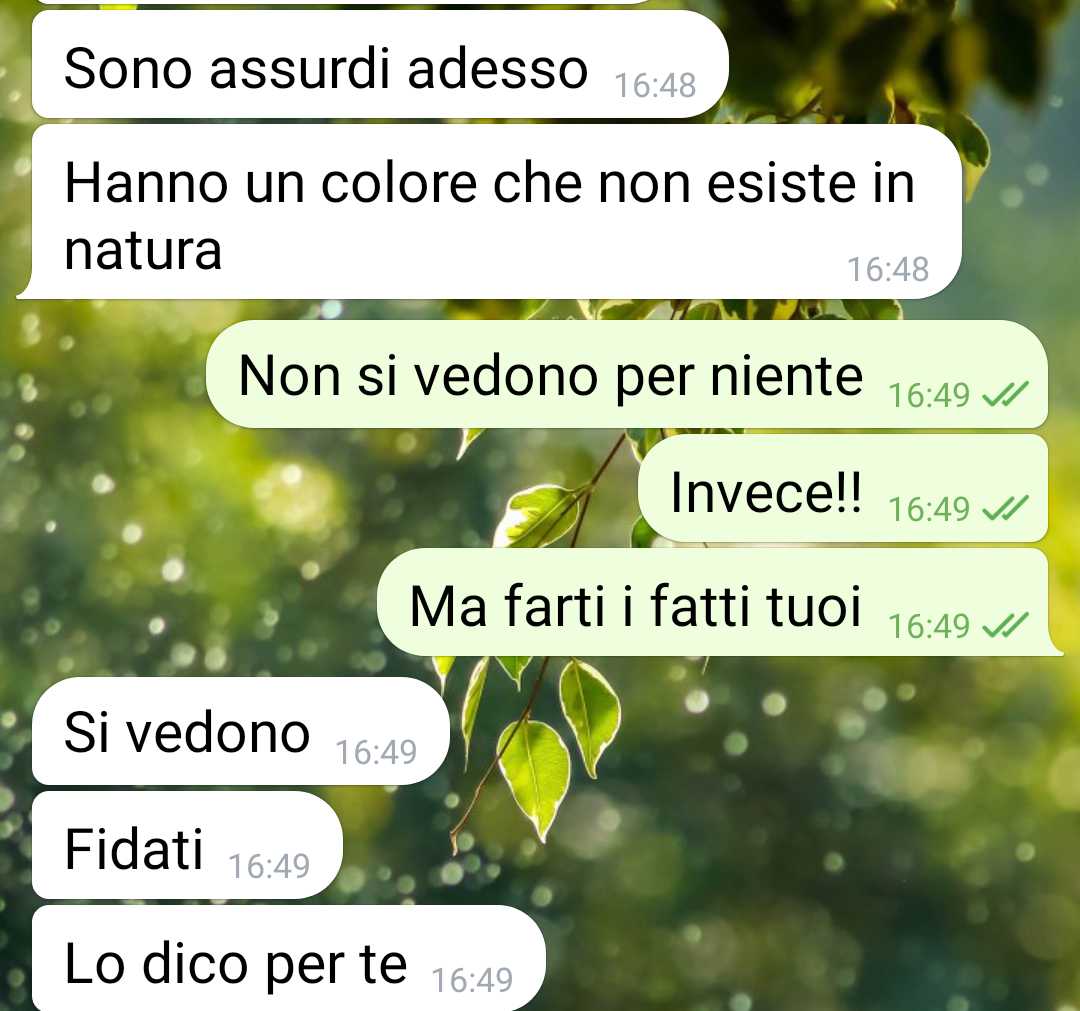Click 16:49 timestamp on 'Ma farti i fatti tuoi'

pos(928,627)
